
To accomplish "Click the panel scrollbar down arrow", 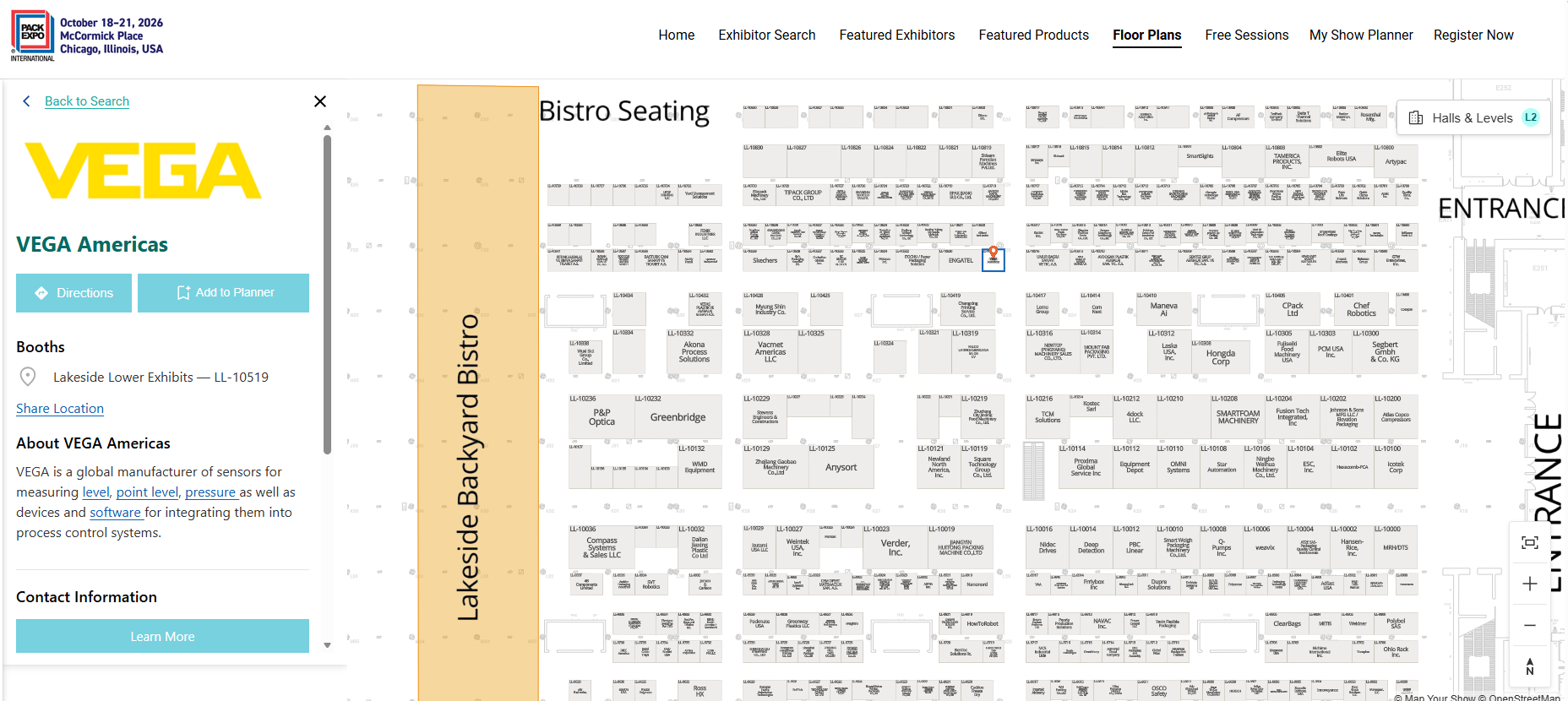I will (x=328, y=645).
